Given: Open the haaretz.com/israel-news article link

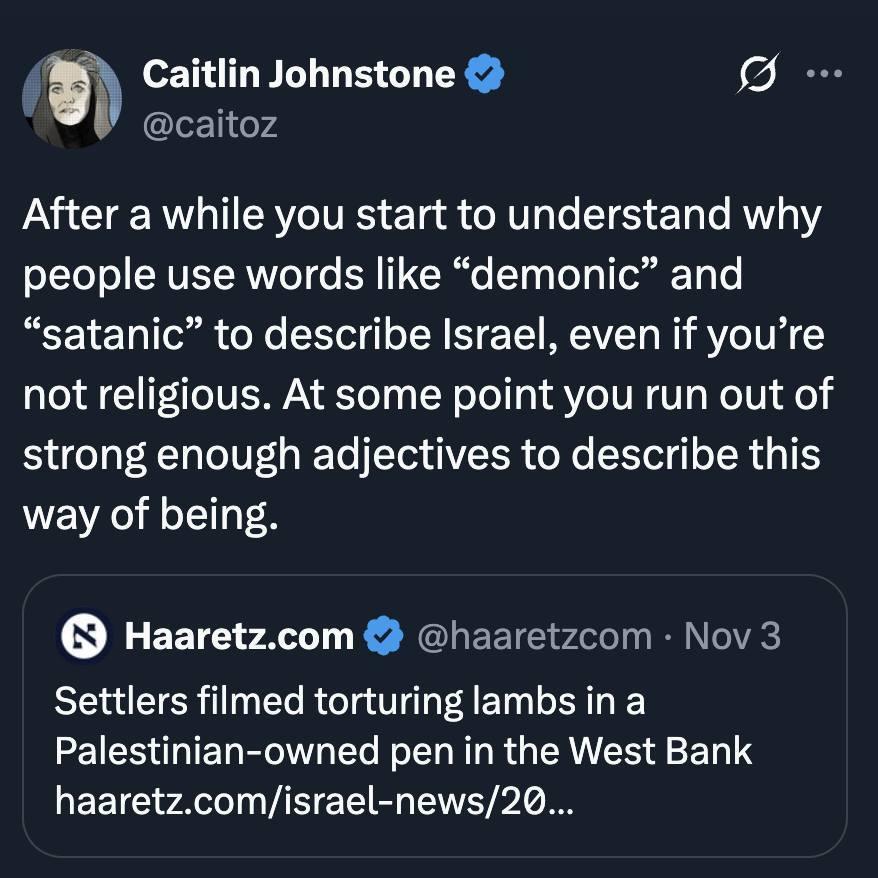Looking at the screenshot, I should coord(314,799).
